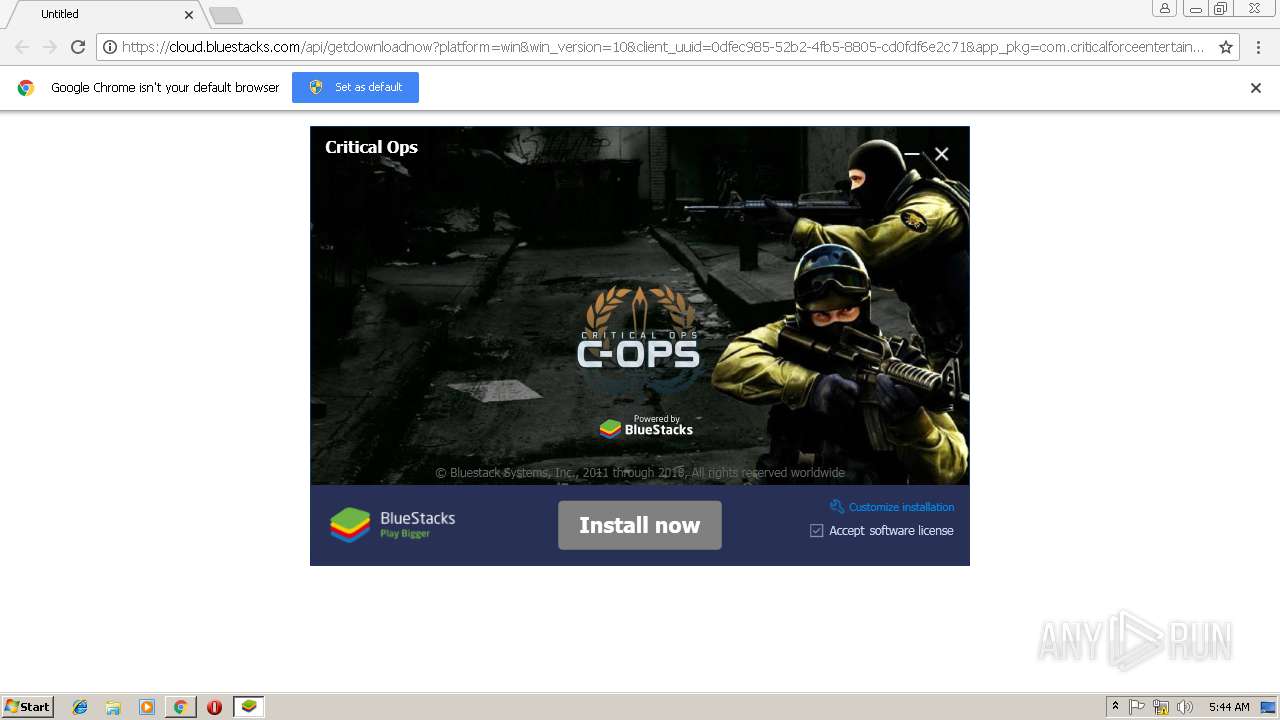Image resolution: width=1280 pixels, height=720 pixels.
Task: Focus the cloud.bluestacks.com address bar
Action: pos(662,47)
